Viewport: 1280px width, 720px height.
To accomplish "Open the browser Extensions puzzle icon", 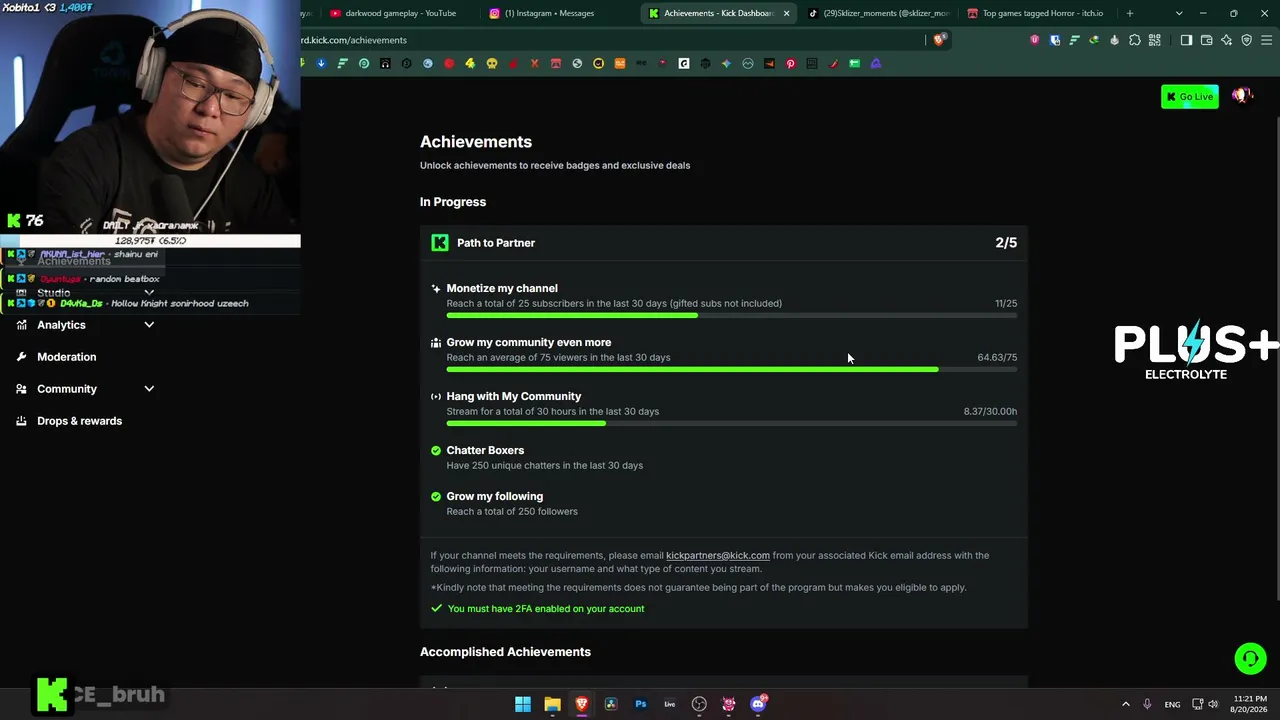I will [1135, 40].
